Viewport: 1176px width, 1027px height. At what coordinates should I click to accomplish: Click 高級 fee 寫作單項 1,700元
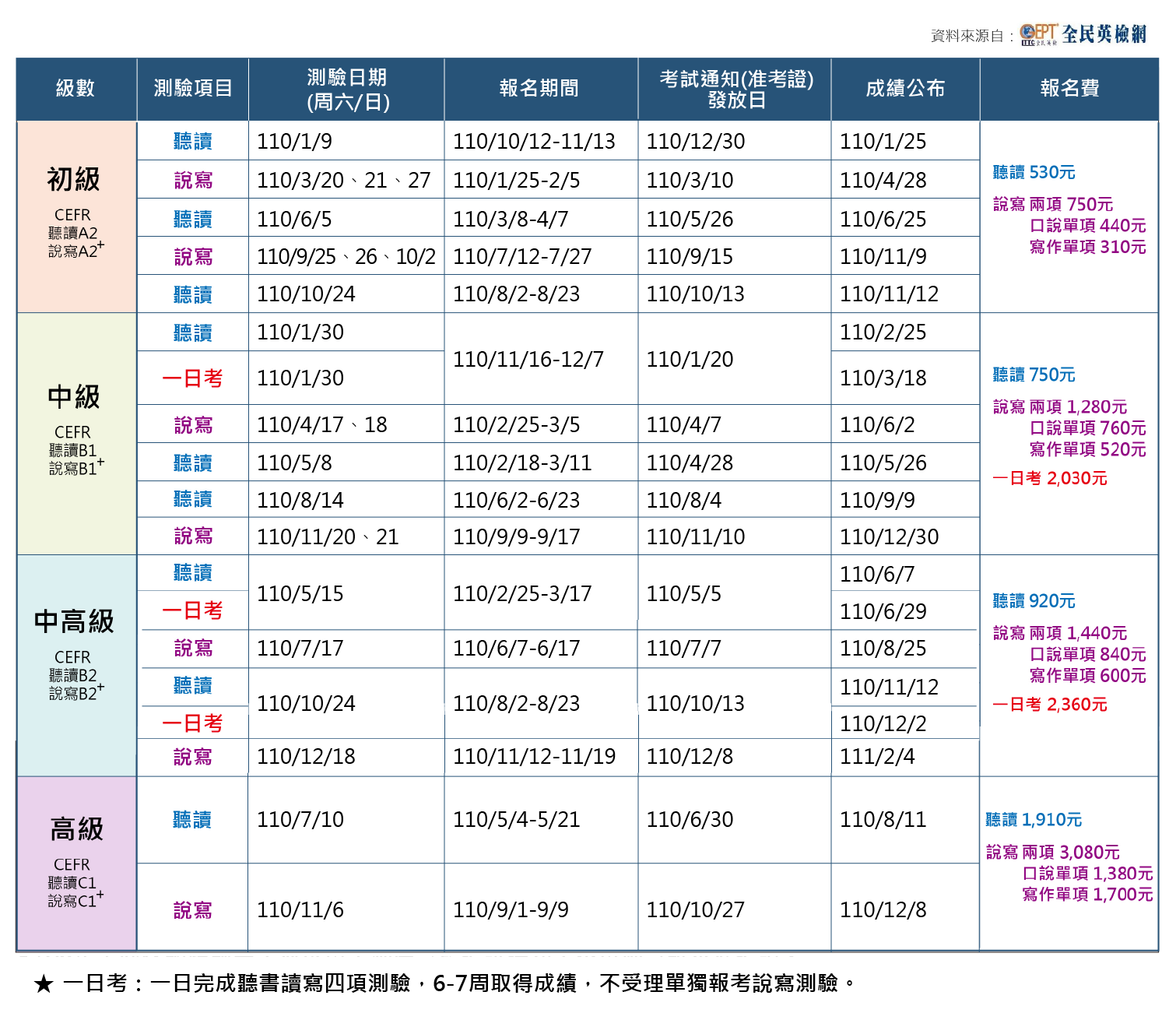(1087, 895)
